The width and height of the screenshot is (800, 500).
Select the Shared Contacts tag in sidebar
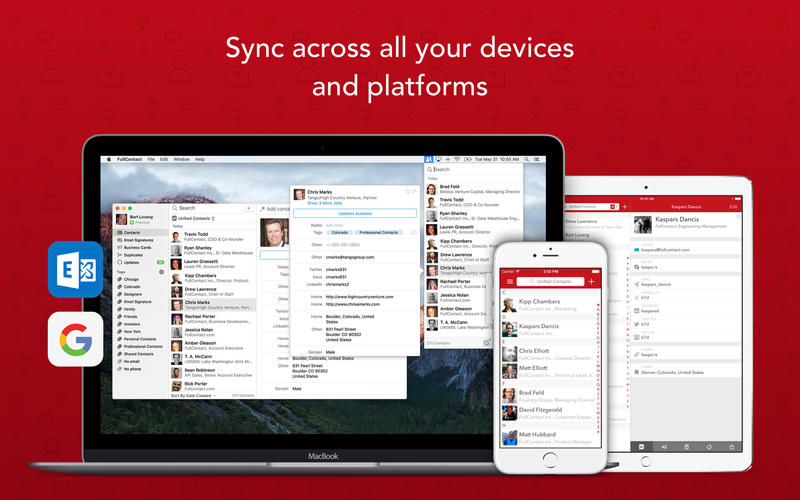click(140, 354)
